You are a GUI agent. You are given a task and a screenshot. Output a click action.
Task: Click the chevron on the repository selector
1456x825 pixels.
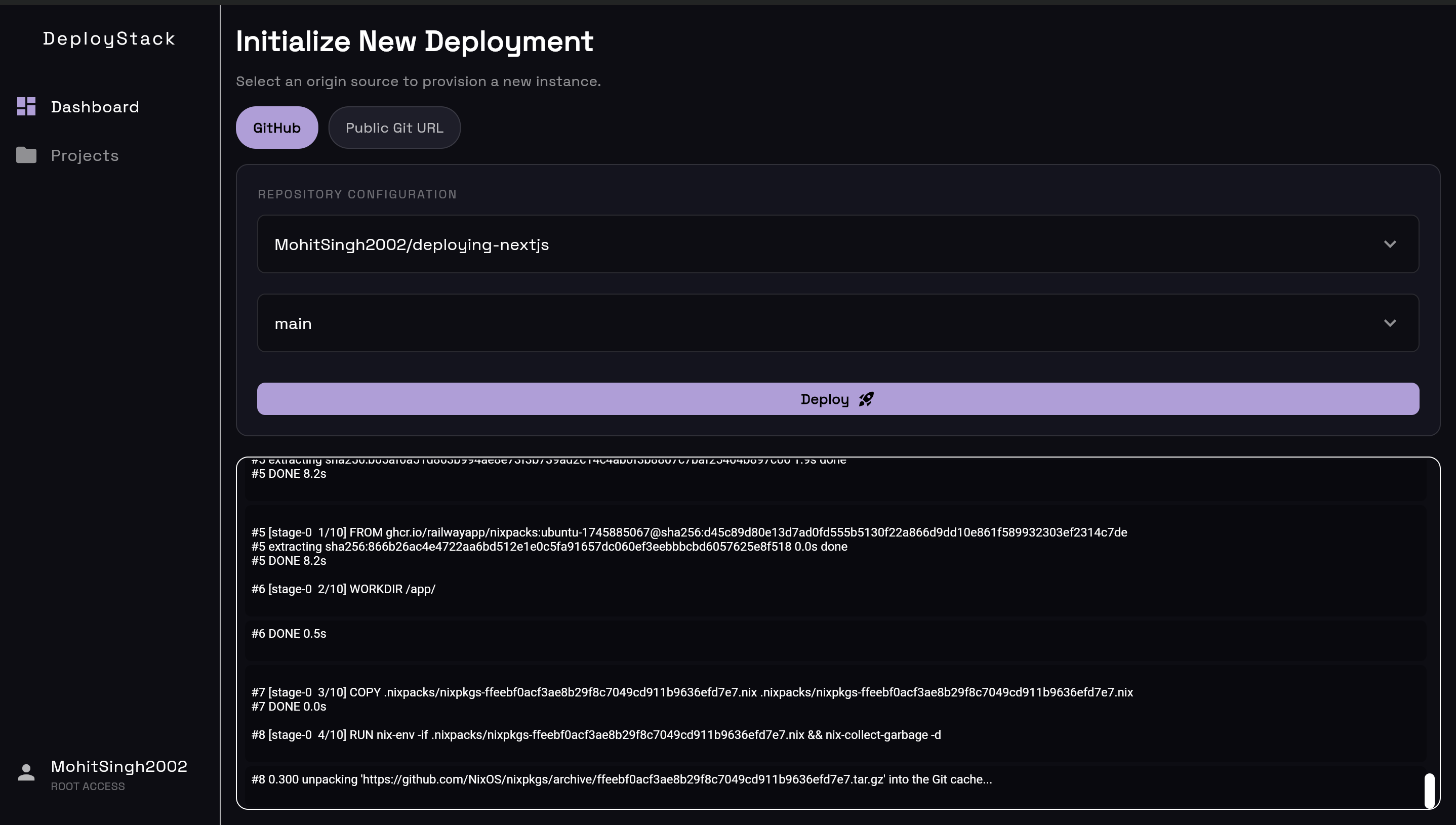click(x=1391, y=243)
